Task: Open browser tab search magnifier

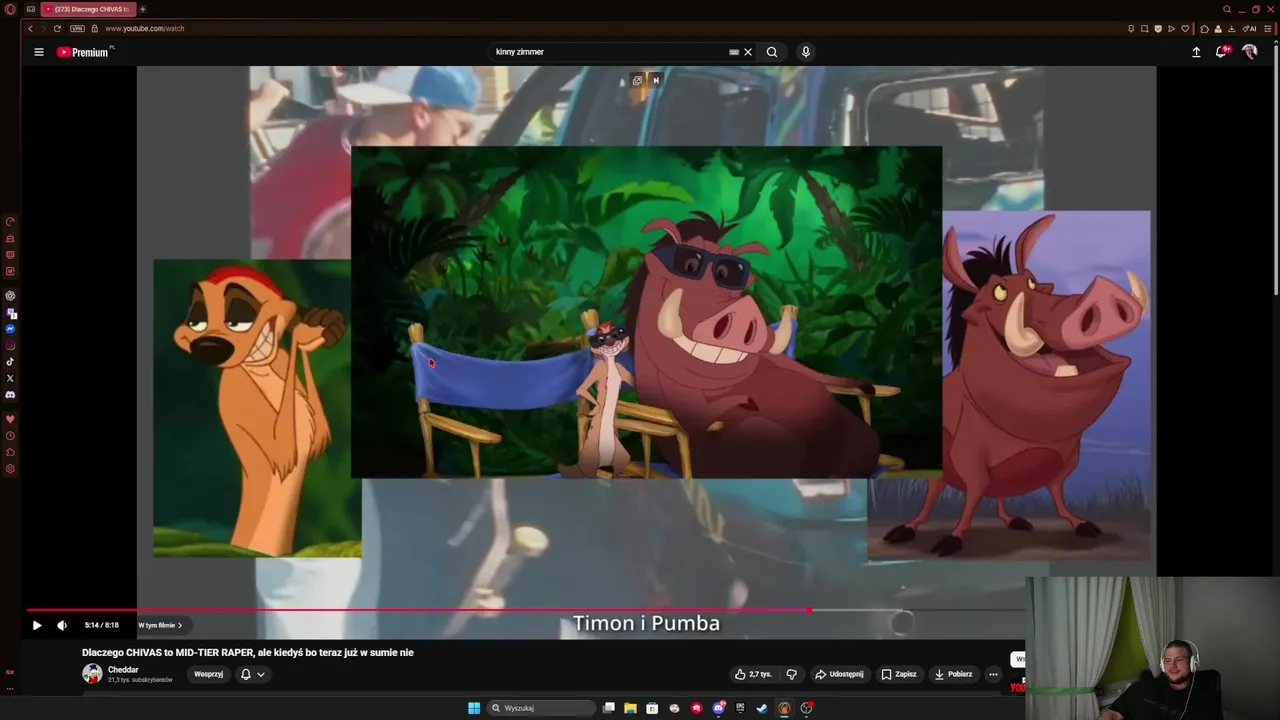Action: 1227,9
